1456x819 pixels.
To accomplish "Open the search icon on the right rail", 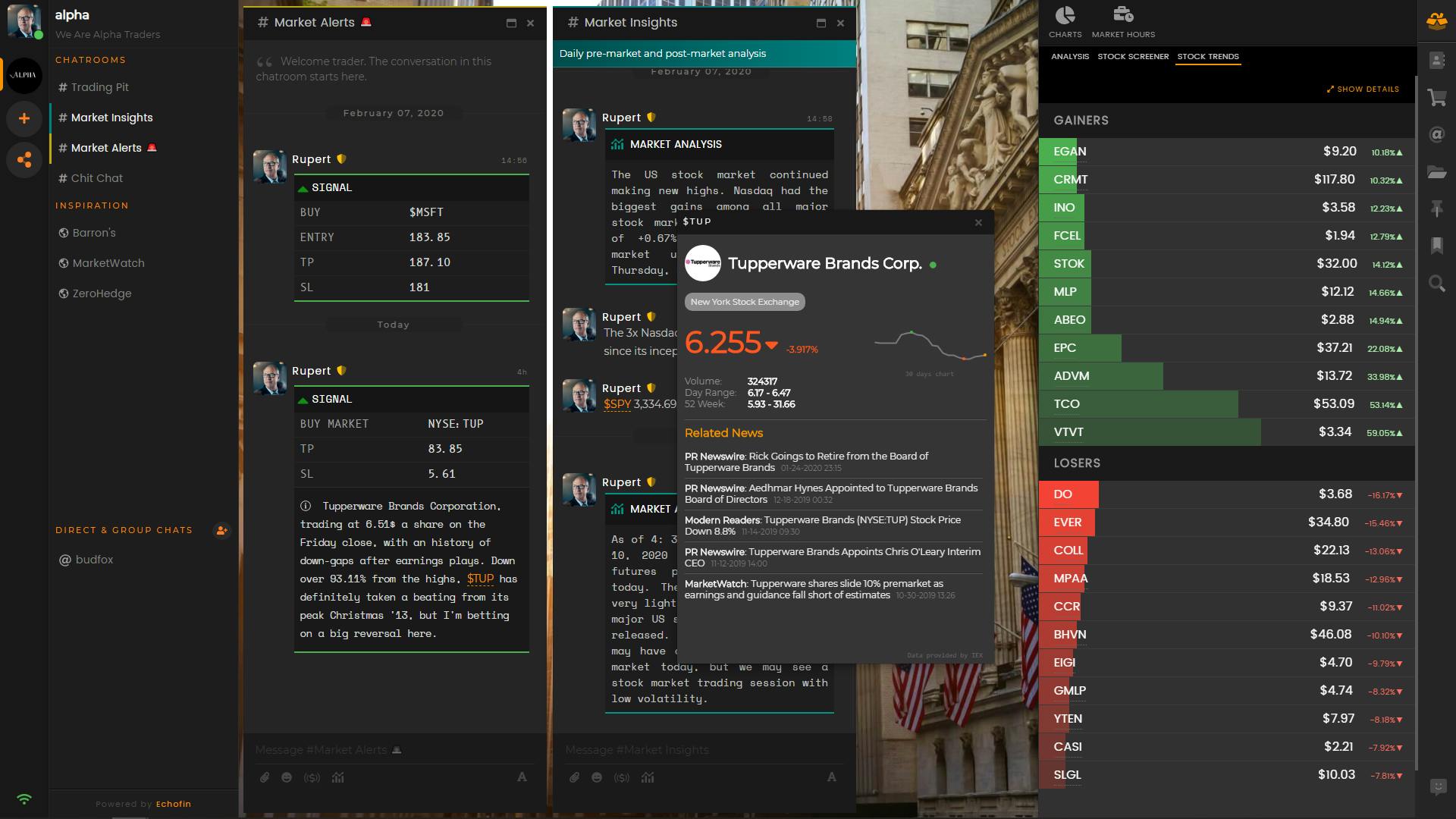I will (1436, 284).
